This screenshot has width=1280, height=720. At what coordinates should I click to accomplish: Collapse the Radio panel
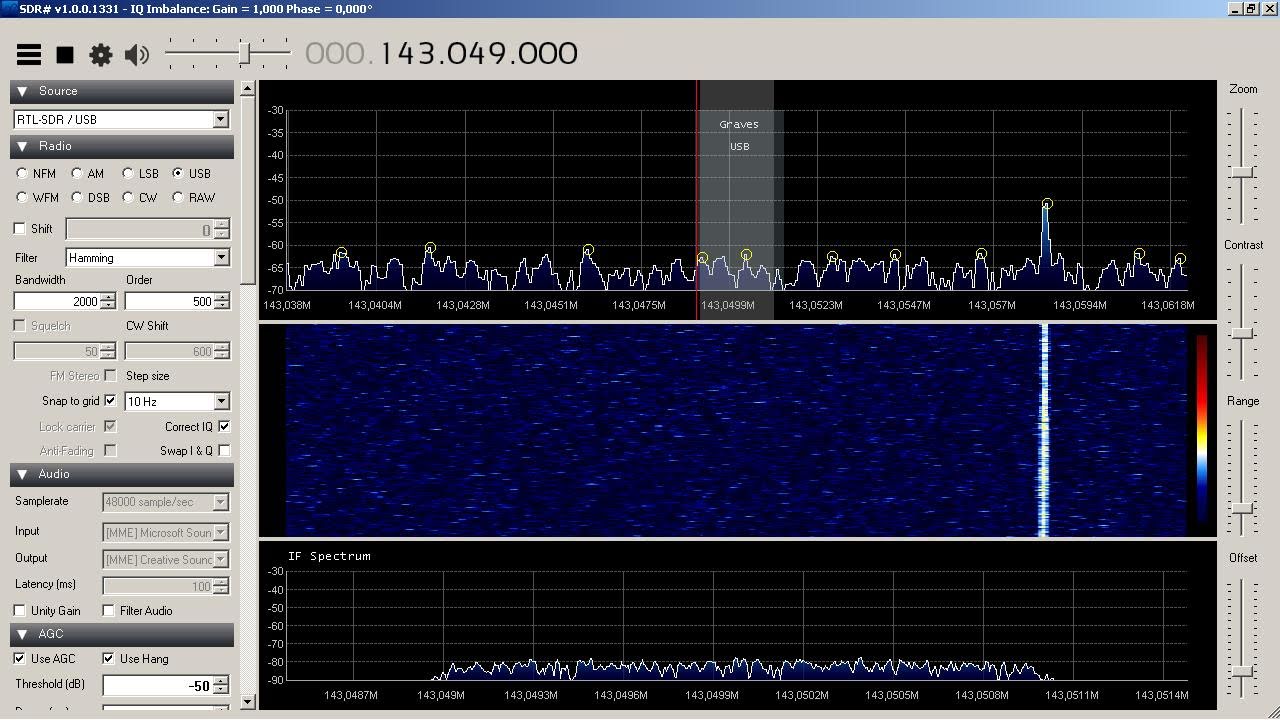click(x=22, y=146)
